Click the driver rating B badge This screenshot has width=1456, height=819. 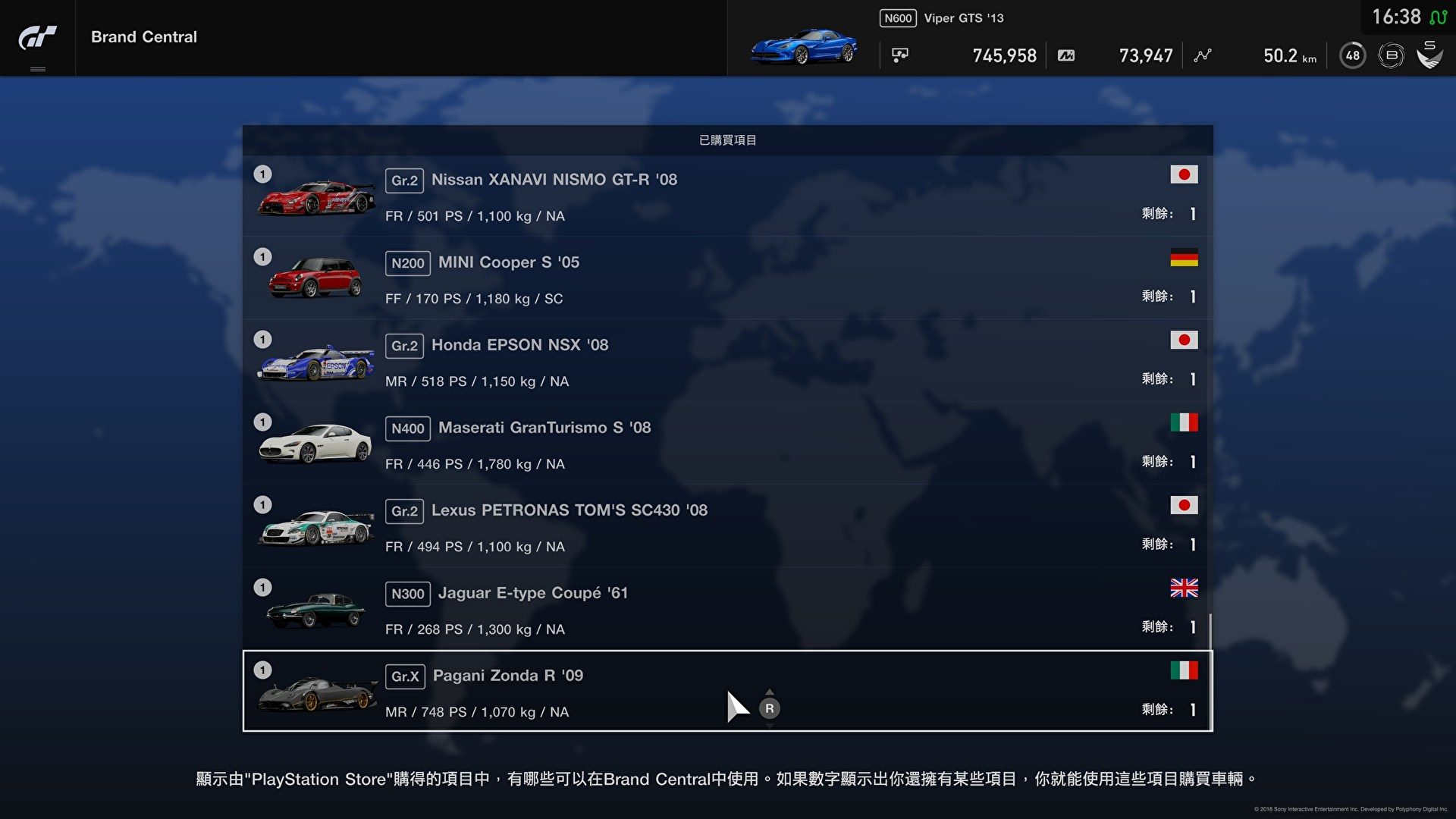tap(1392, 55)
